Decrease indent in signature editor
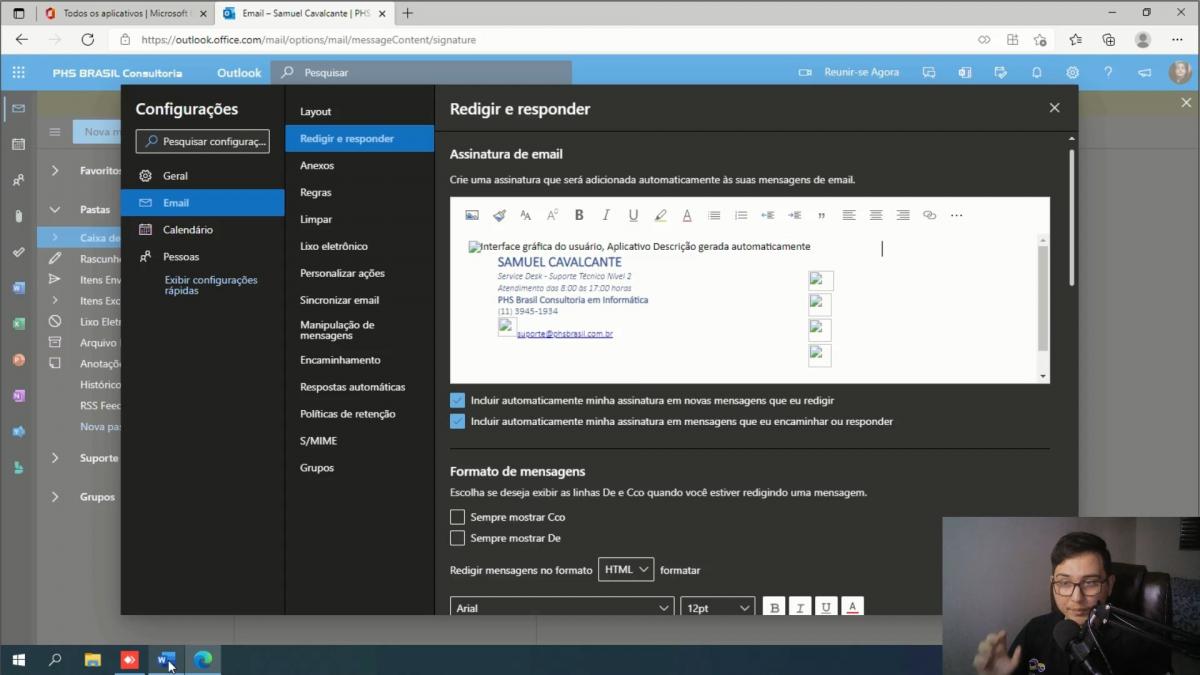Viewport: 1200px width, 675px height. click(x=768, y=215)
